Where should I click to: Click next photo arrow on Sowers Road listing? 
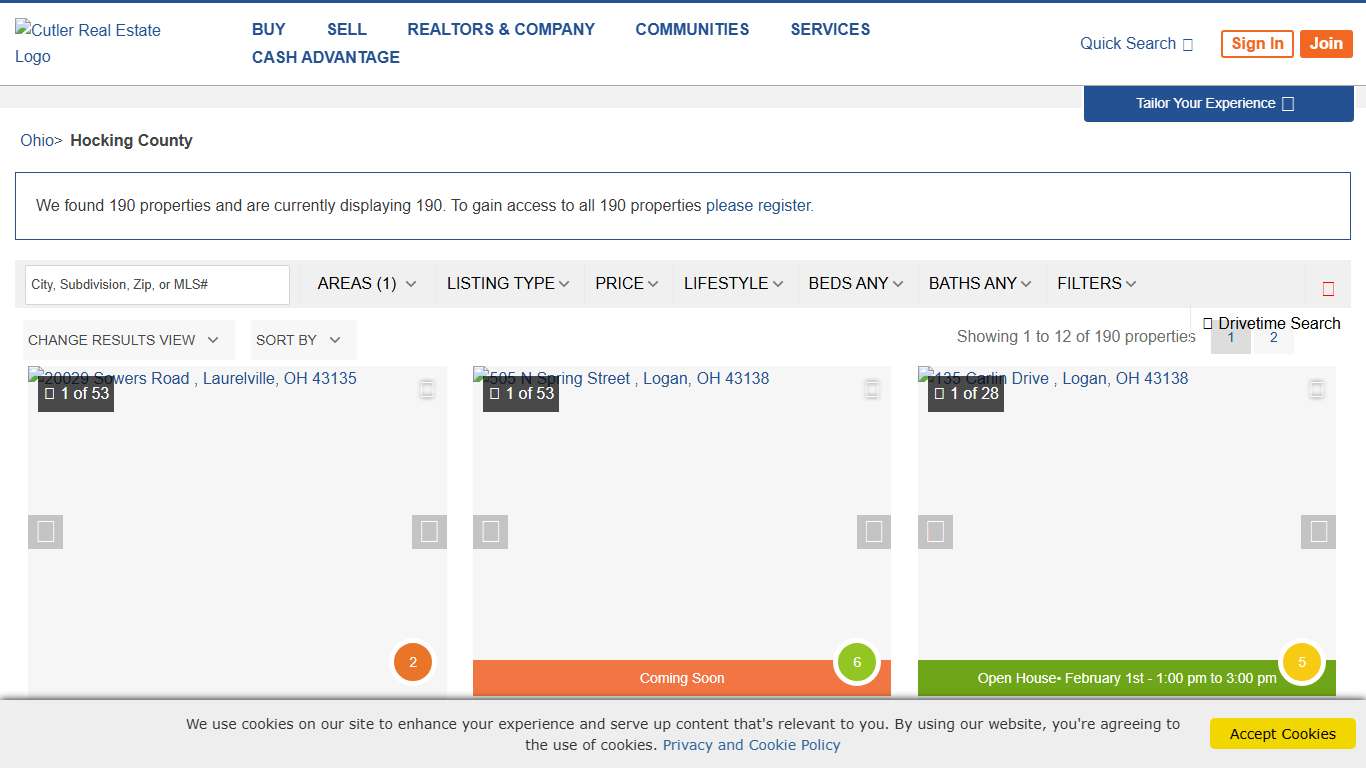(x=429, y=532)
